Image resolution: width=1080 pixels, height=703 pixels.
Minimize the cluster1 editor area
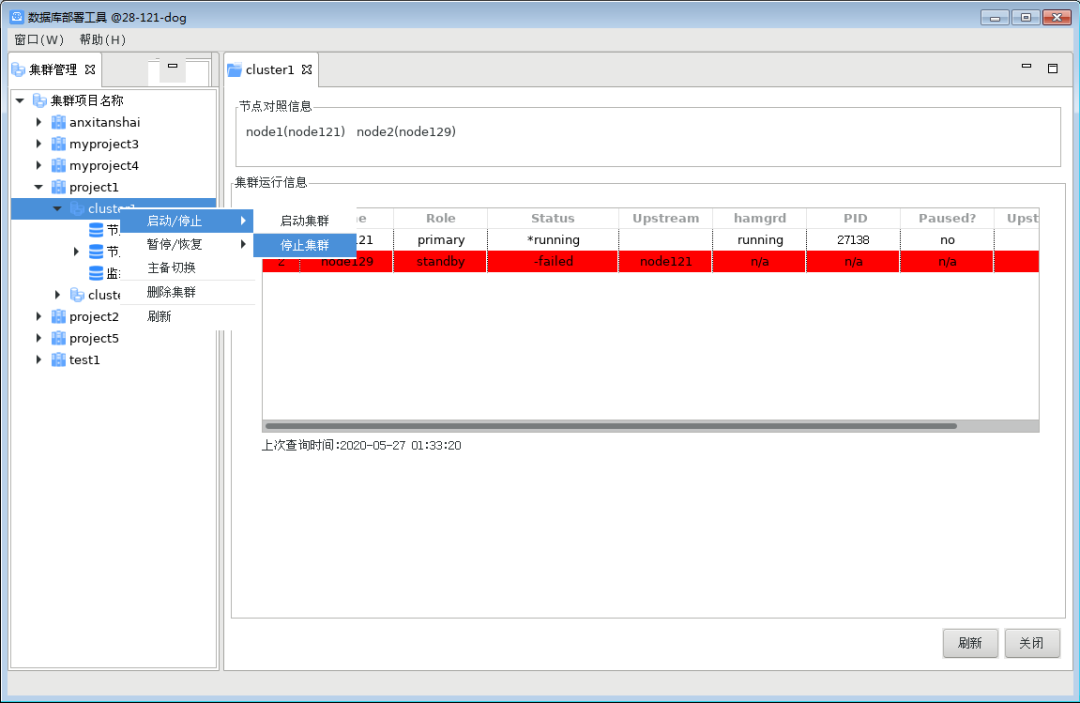(1026, 67)
